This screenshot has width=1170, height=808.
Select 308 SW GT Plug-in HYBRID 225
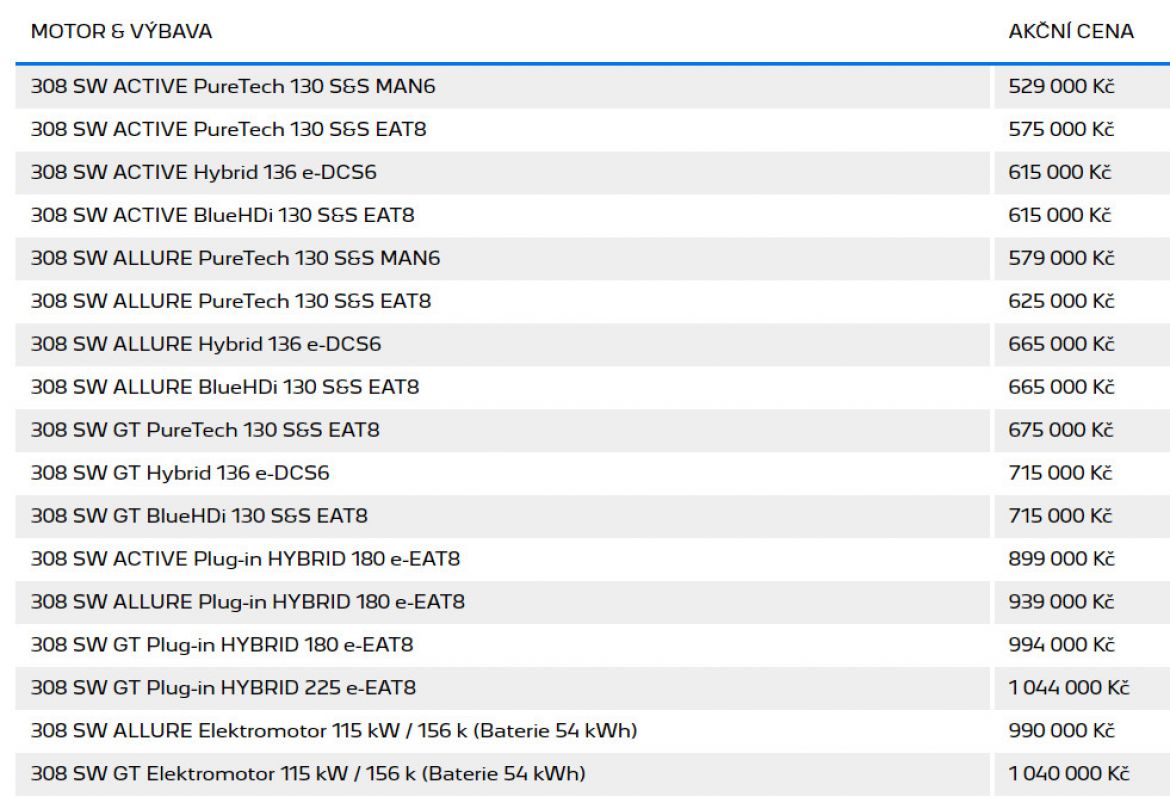click(223, 688)
